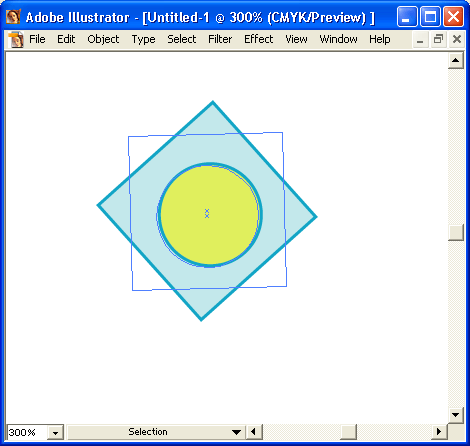Click the vertical scrollbar thumb
Image resolution: width=470 pixels, height=446 pixels.
point(456,232)
